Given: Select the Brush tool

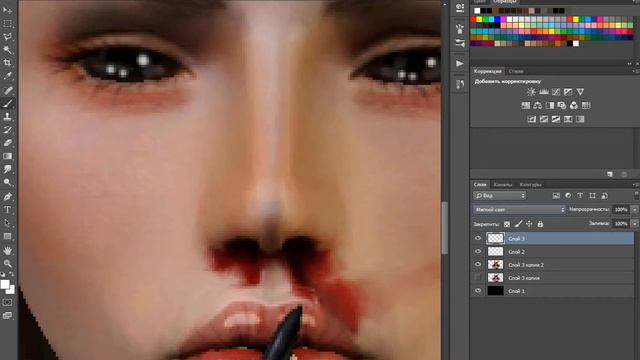Looking at the screenshot, I should coord(7,103).
